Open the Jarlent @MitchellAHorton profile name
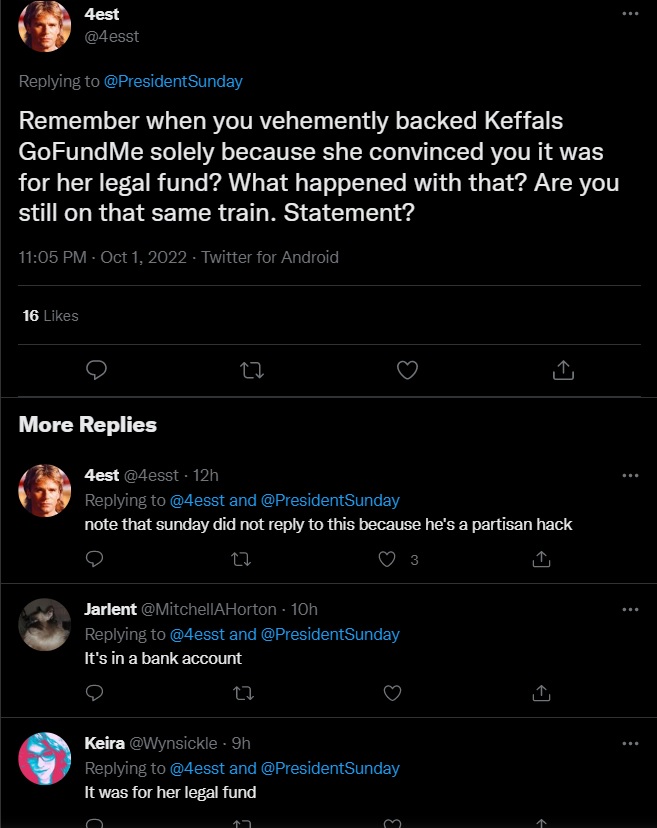The height and width of the screenshot is (828, 657). [112, 609]
